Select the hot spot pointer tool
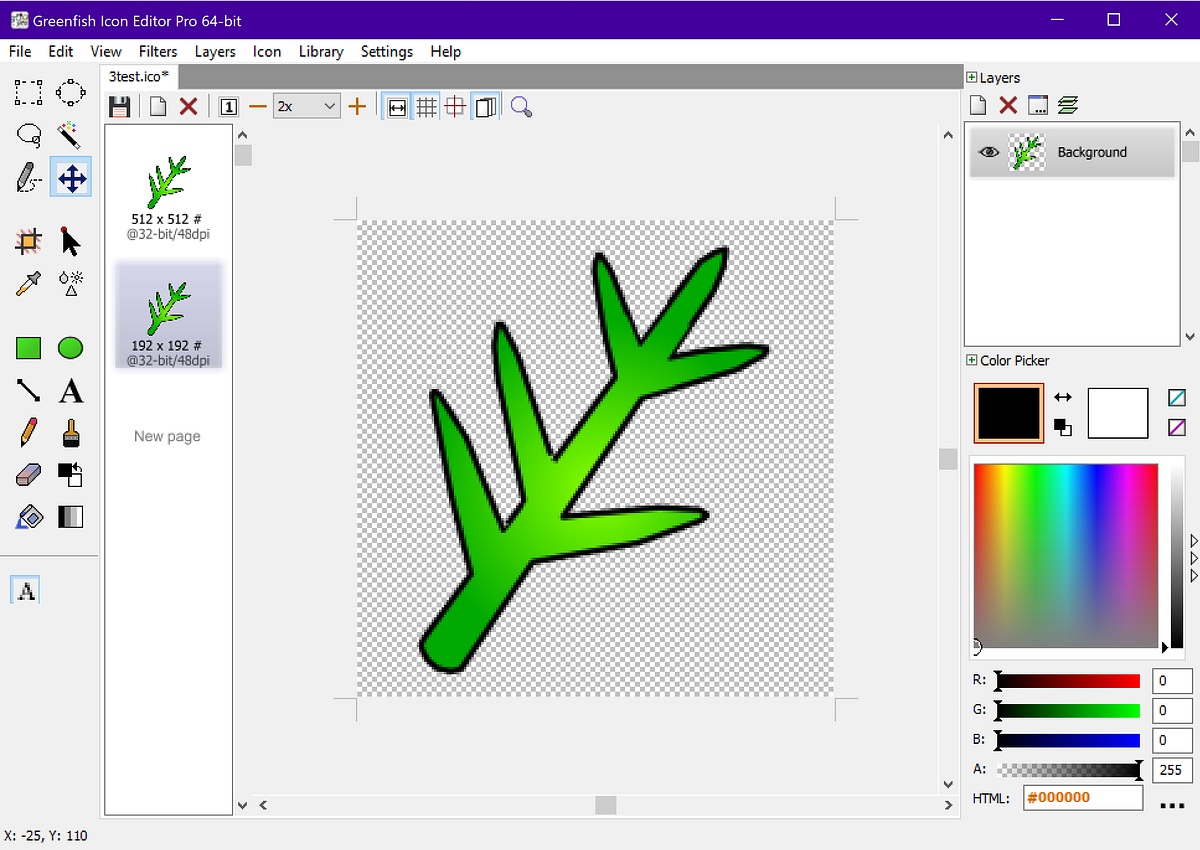The image size is (1200, 850). [x=70, y=241]
